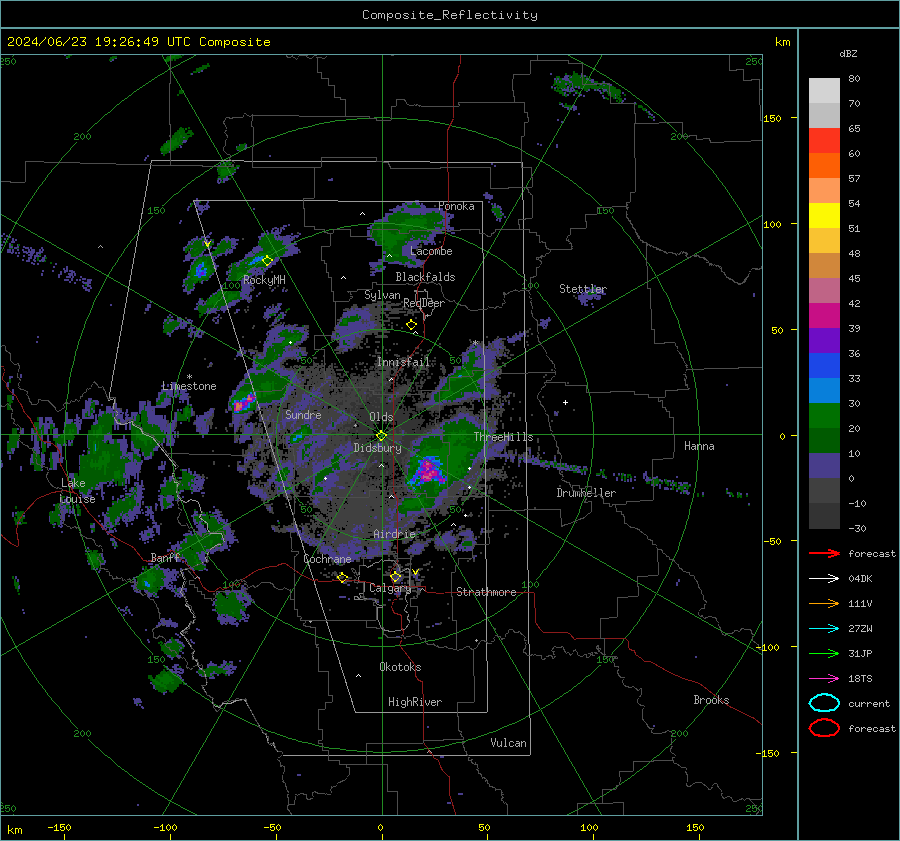The height and width of the screenshot is (841, 900).
Task: Select the slate-blue swatch between 0 and 10 dBZ
Action: [x=824, y=466]
